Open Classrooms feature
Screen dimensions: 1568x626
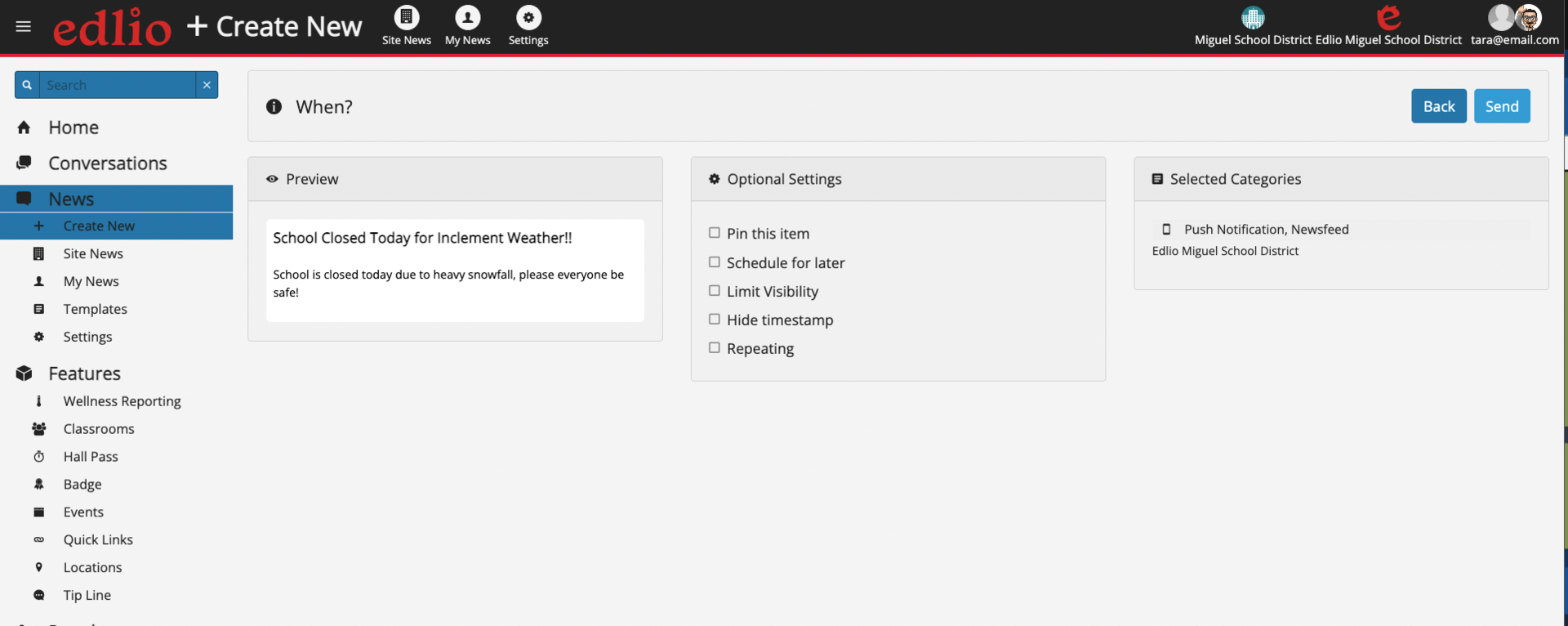tap(99, 429)
